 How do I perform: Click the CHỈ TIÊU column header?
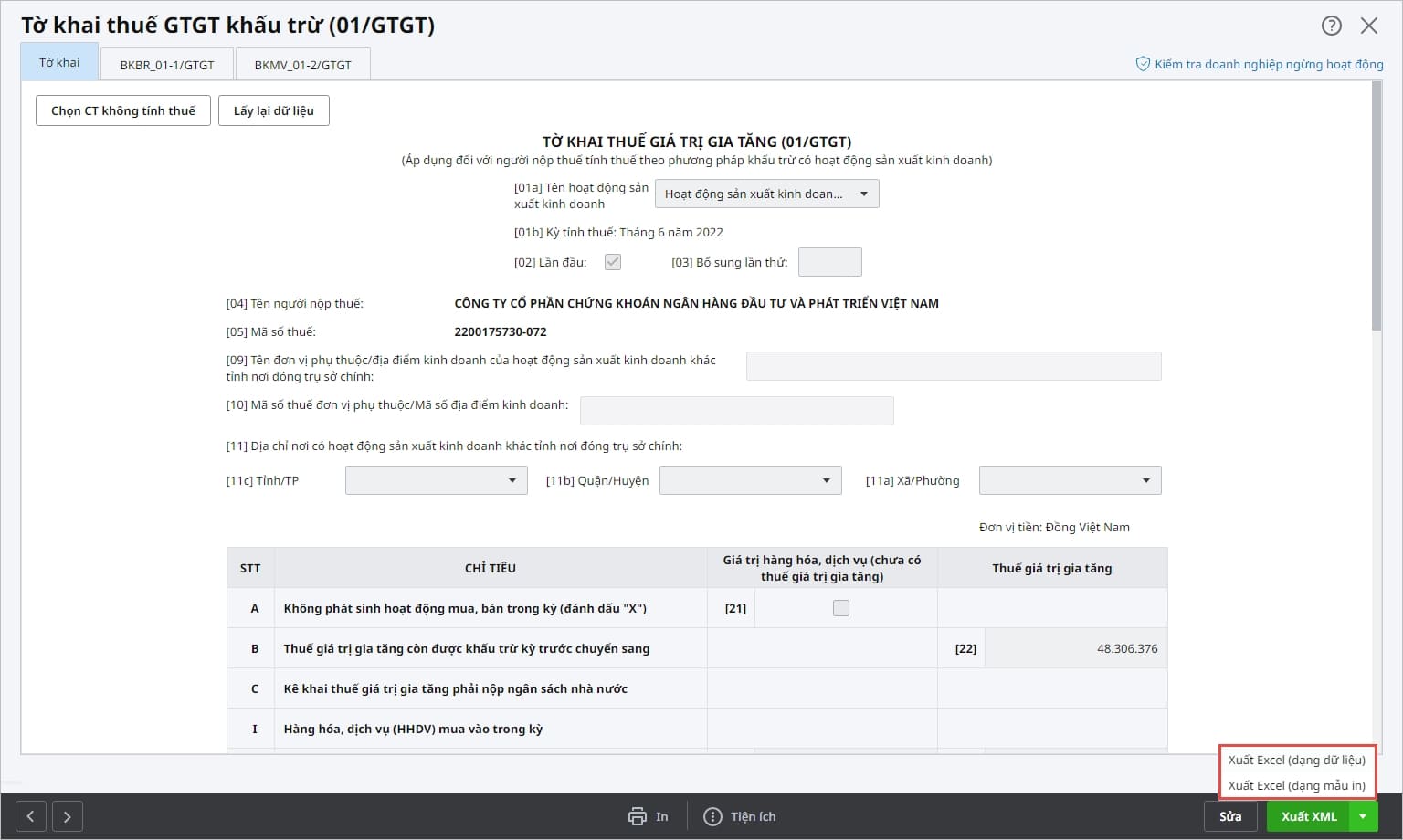pyautogui.click(x=491, y=568)
